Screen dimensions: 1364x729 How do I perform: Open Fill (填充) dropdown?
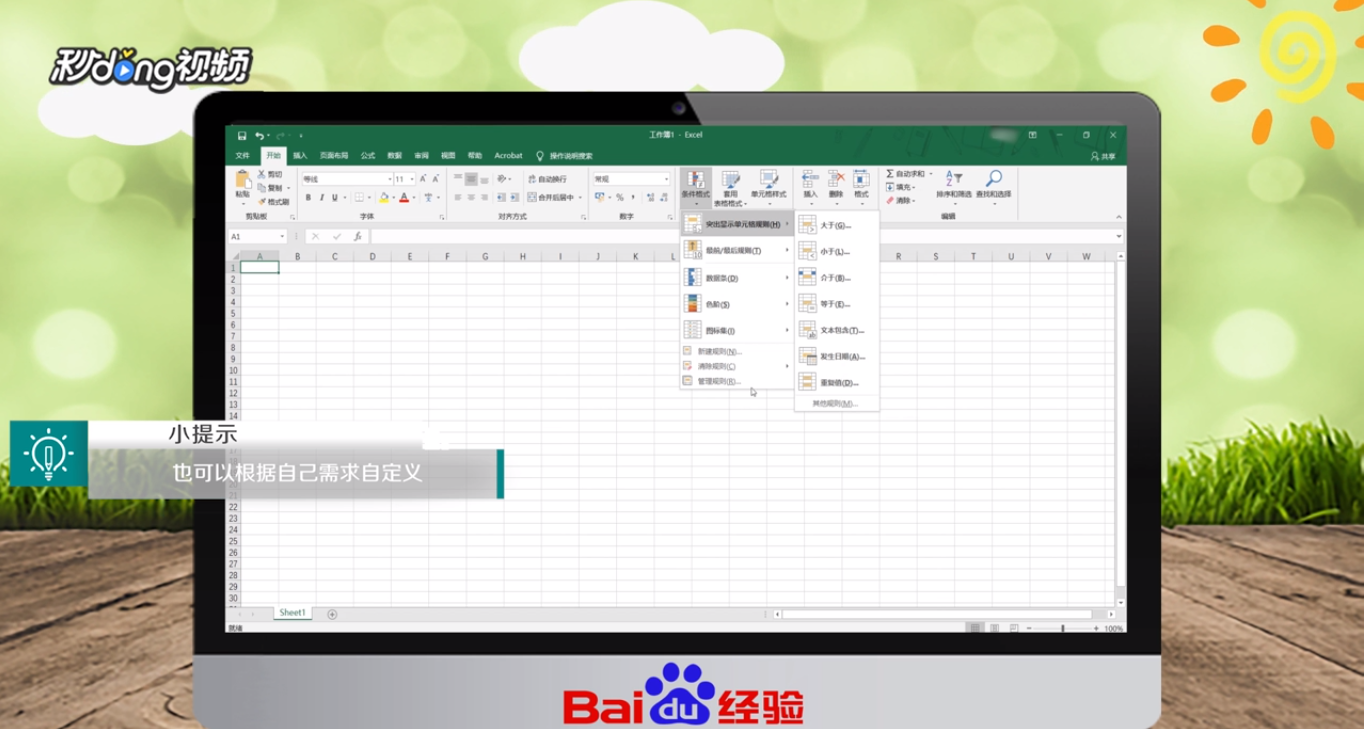click(900, 187)
